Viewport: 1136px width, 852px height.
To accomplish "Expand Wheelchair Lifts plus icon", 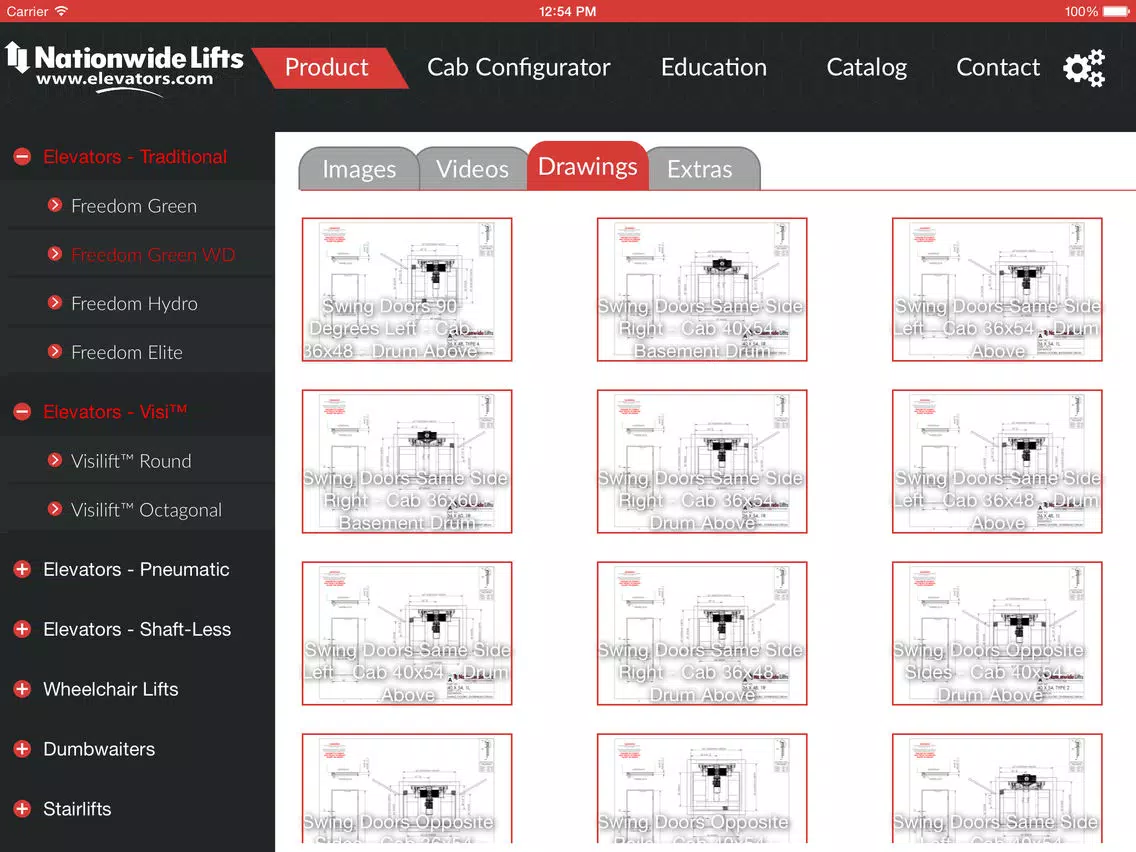I will click(x=22, y=689).
